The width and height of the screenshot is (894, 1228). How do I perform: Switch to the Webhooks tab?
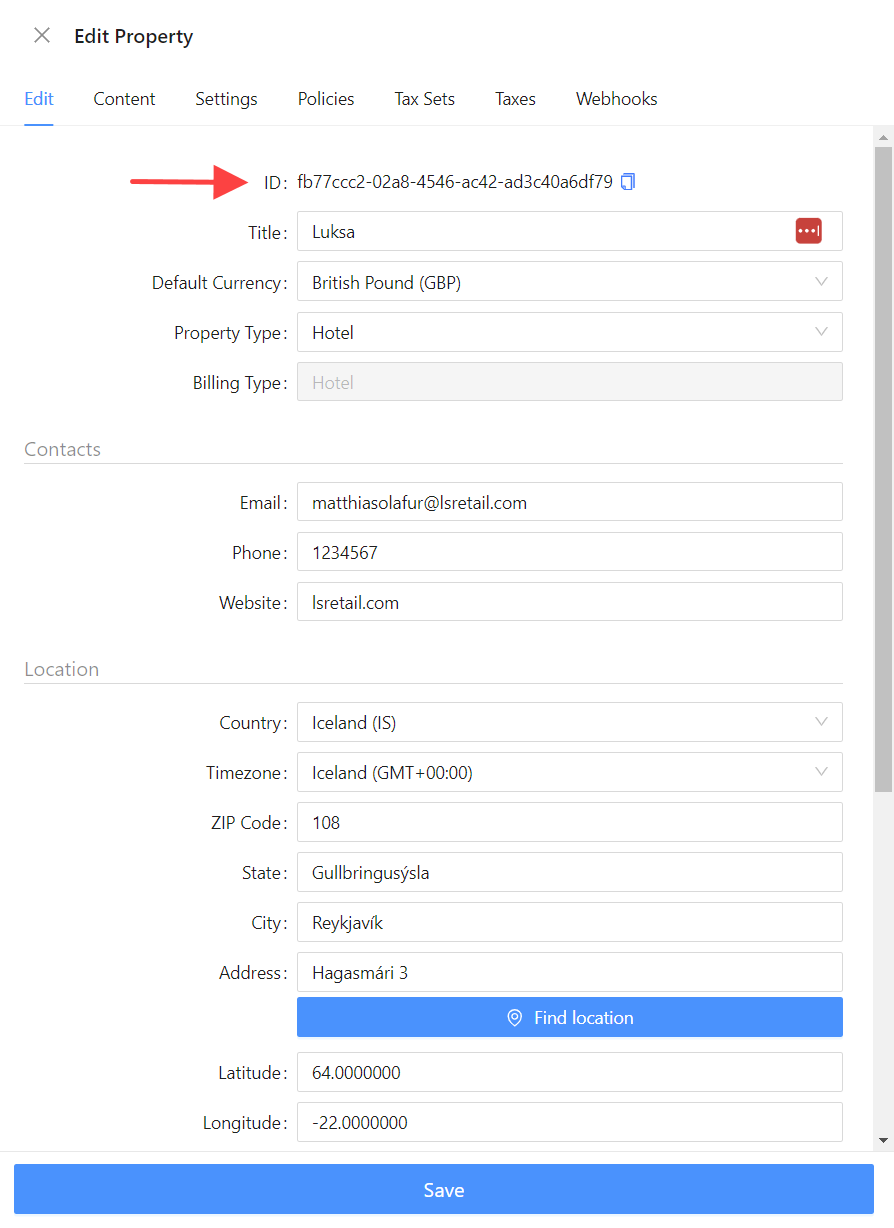(616, 99)
